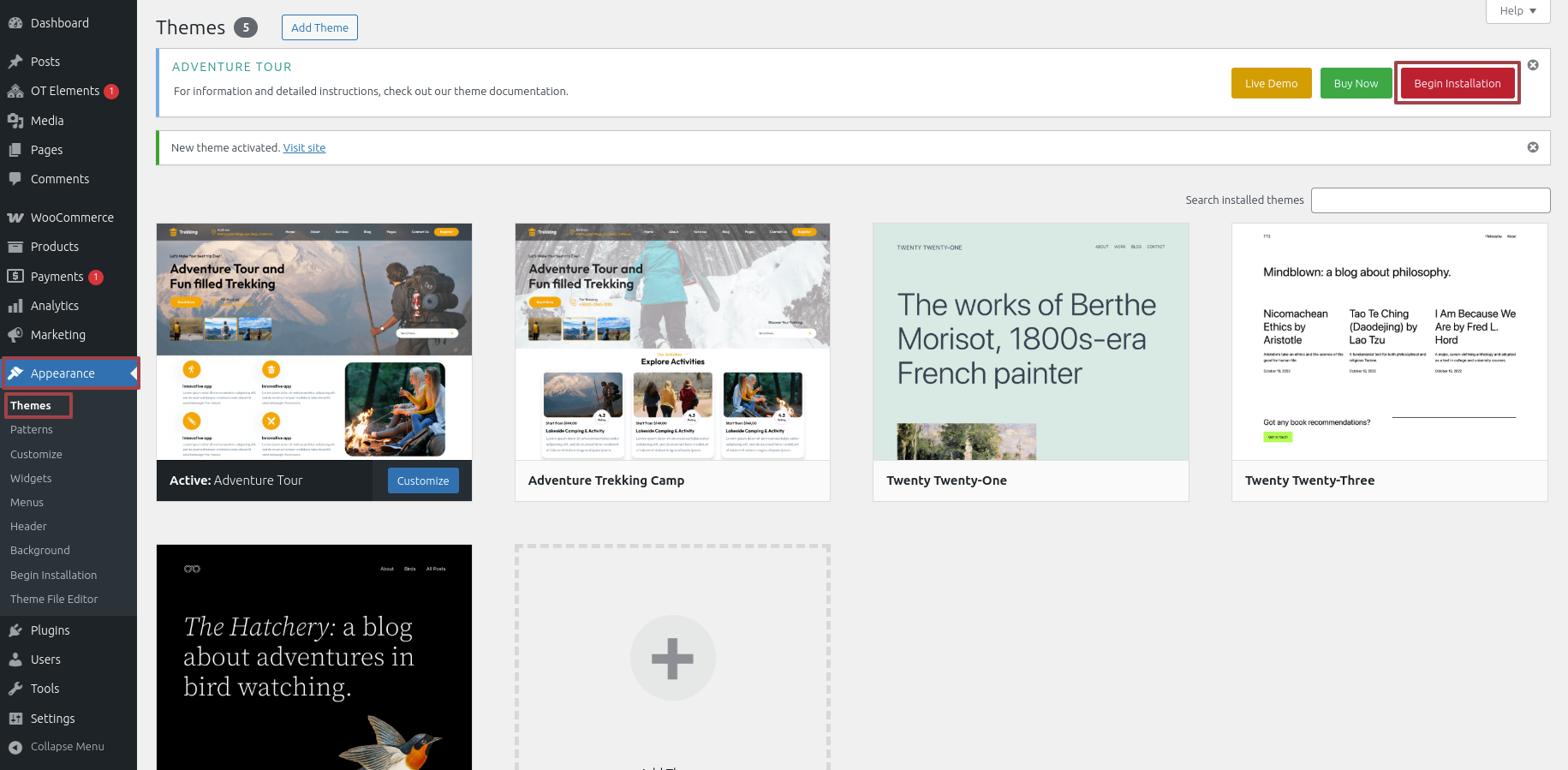Open Begin Installation in sidebar submenu
The image size is (1568, 770).
[x=53, y=575]
